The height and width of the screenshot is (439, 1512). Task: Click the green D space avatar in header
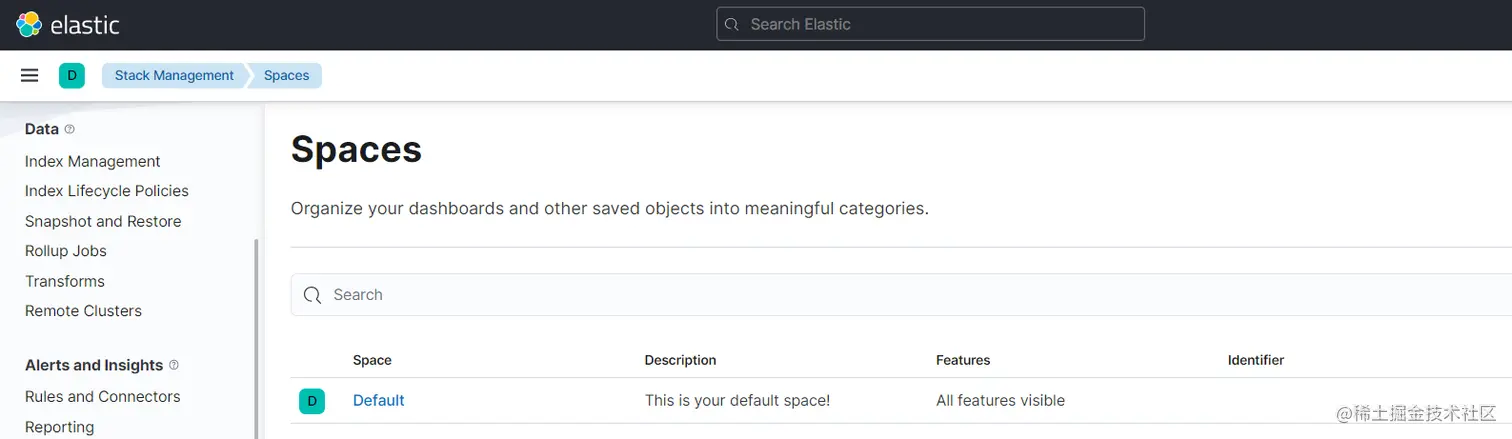click(72, 76)
